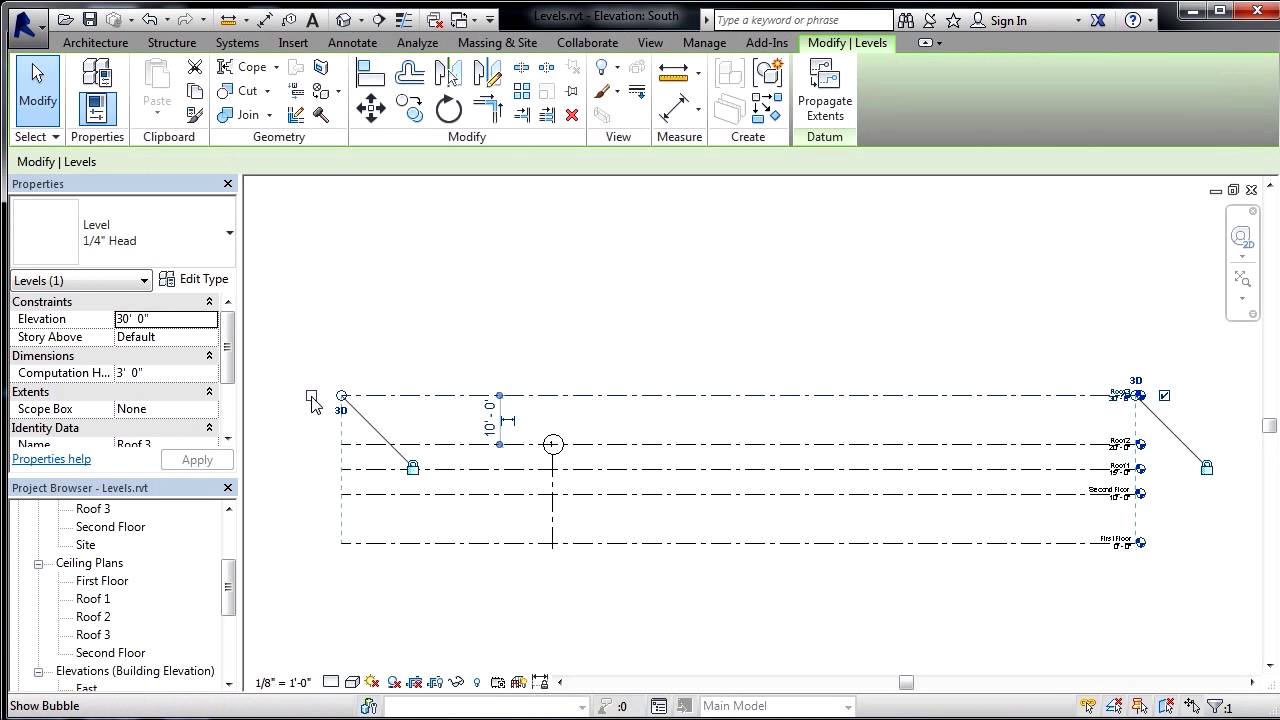The width and height of the screenshot is (1280, 720).
Task: Select the Copy tool in Modify panel
Action: pos(409,108)
